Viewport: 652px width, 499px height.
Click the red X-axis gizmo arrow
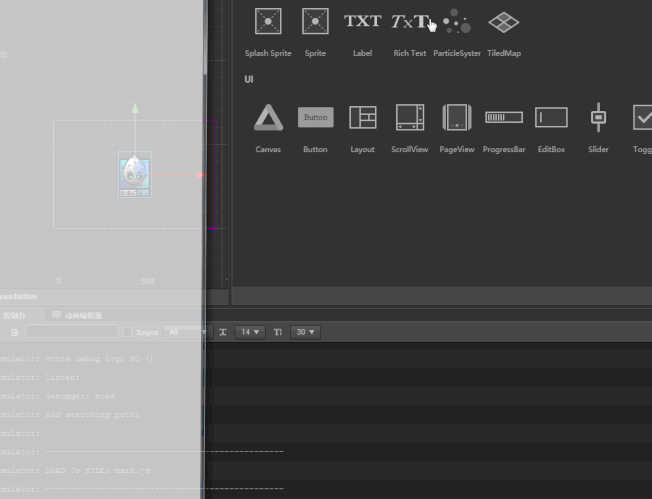coord(201,175)
